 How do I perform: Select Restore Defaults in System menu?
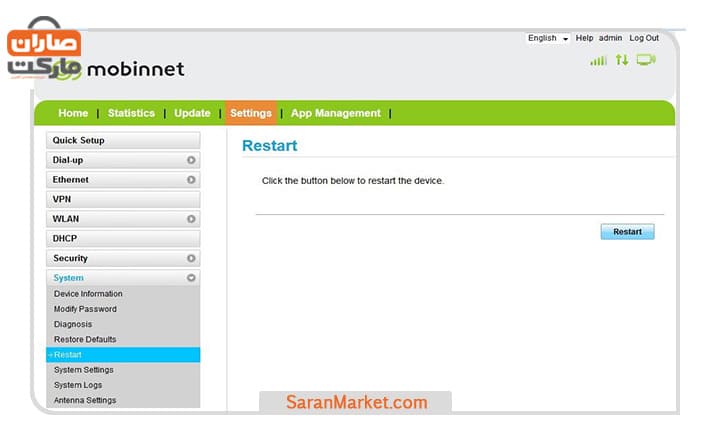pos(85,340)
